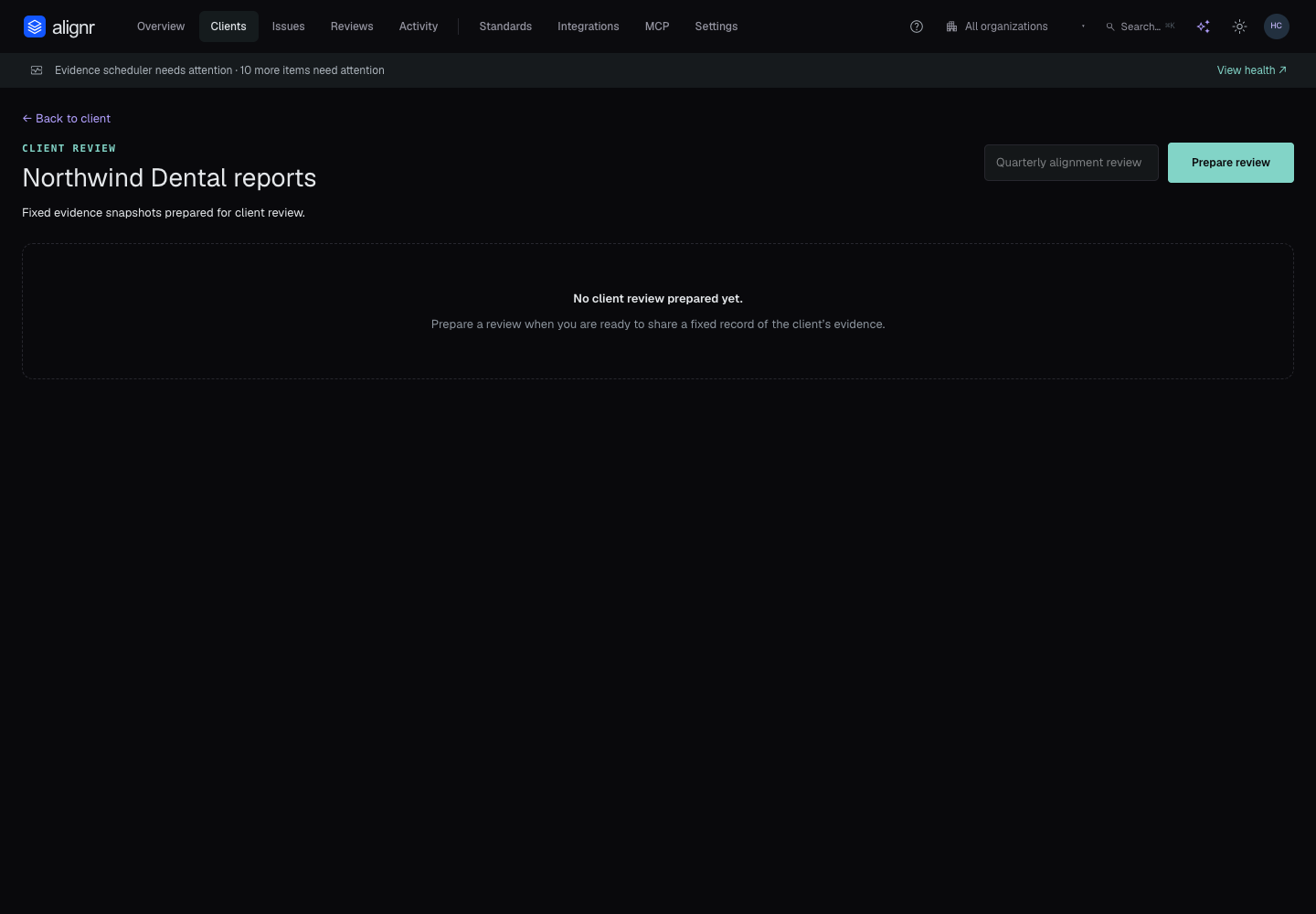1316x914 pixels.
Task: Go Back to client
Action: pyautogui.click(x=67, y=119)
